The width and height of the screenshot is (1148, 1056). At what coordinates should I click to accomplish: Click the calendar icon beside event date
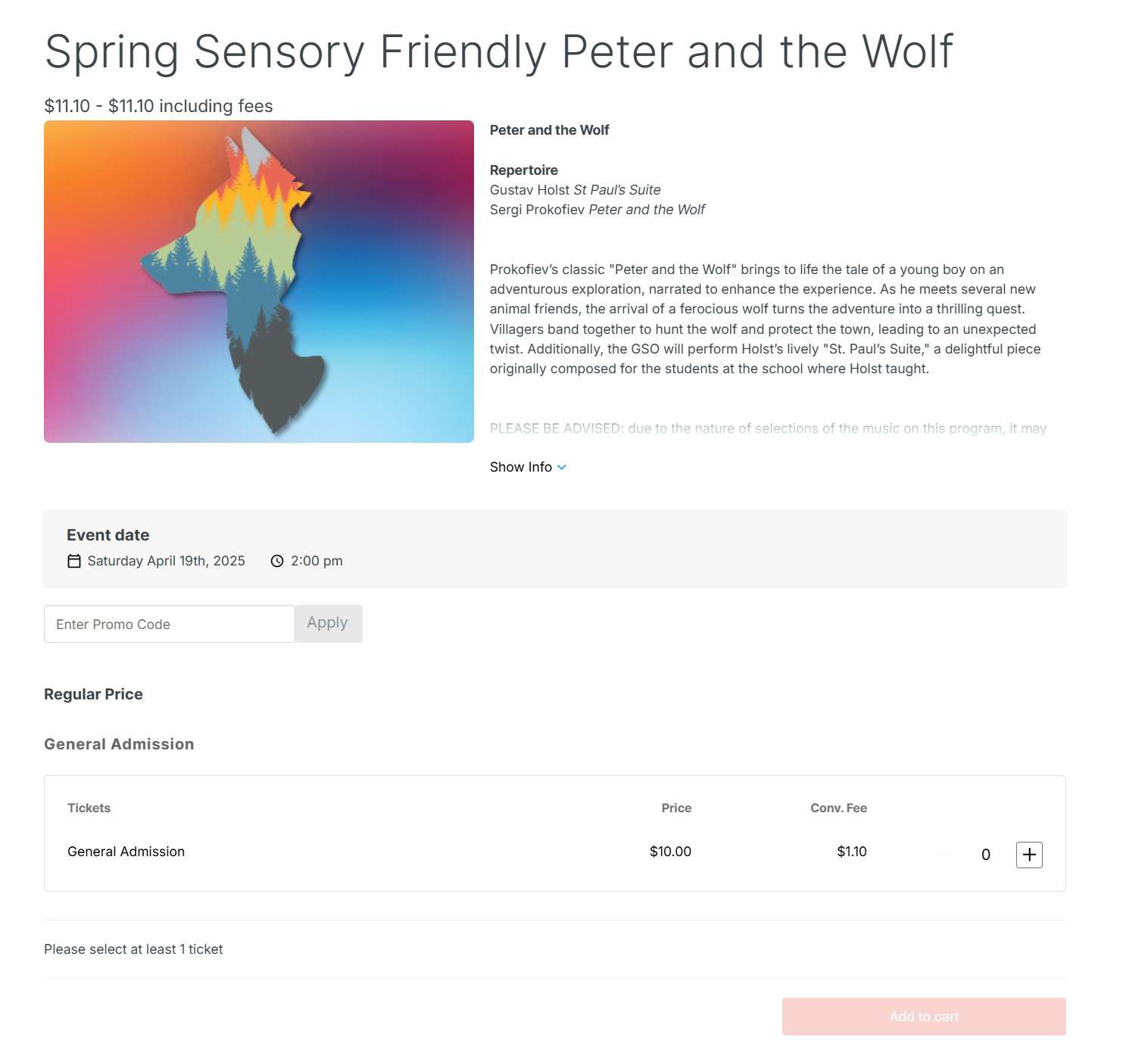pyautogui.click(x=74, y=561)
